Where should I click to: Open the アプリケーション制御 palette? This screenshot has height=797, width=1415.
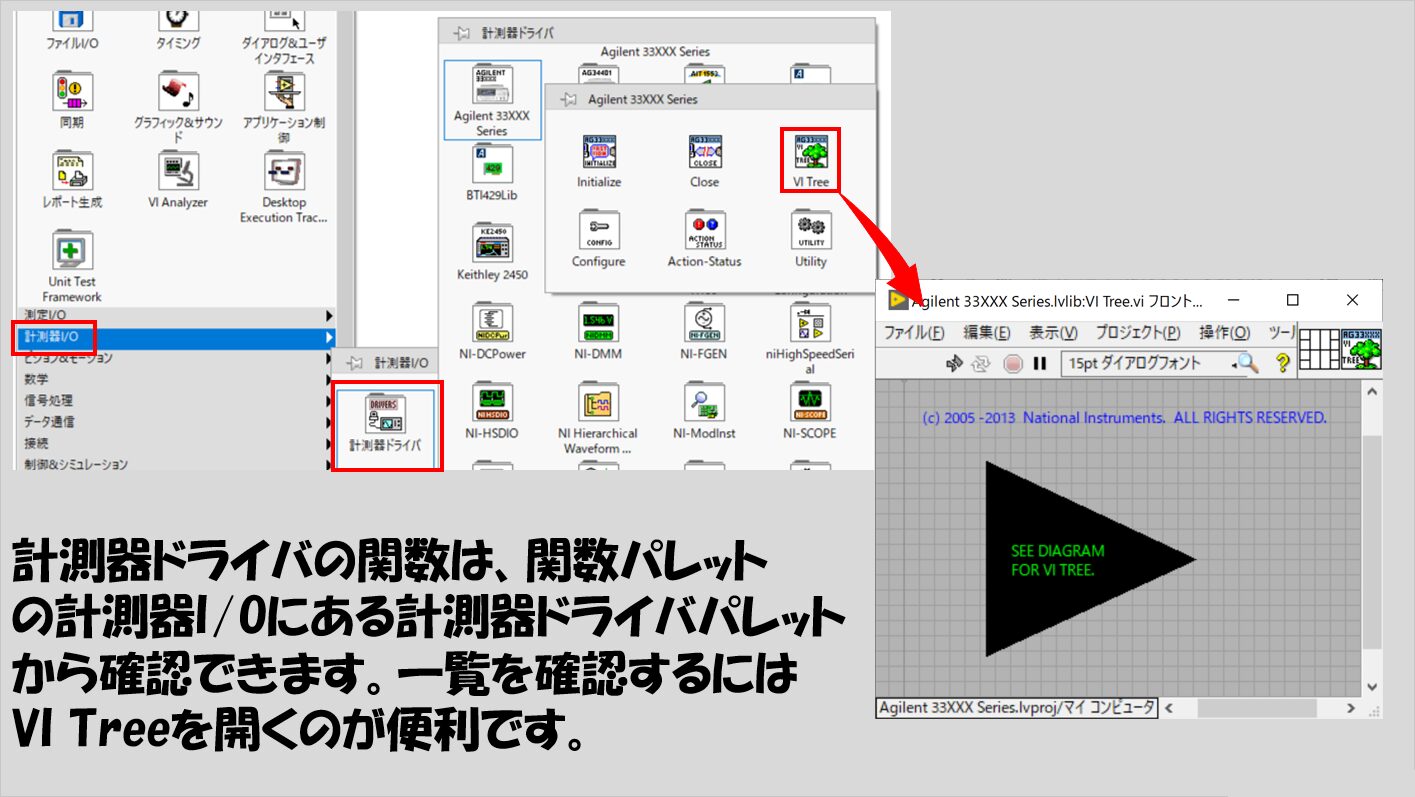tap(284, 92)
